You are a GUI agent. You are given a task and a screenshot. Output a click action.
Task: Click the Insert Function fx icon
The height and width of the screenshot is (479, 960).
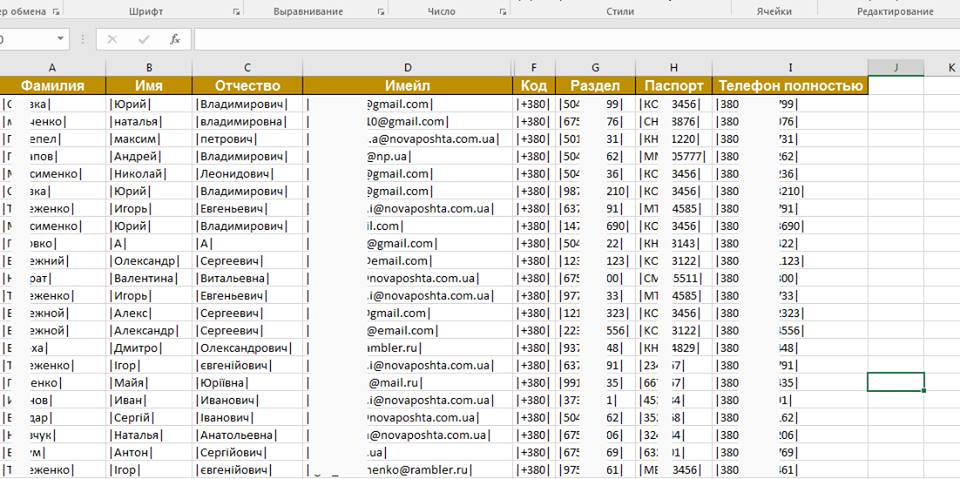[175, 39]
